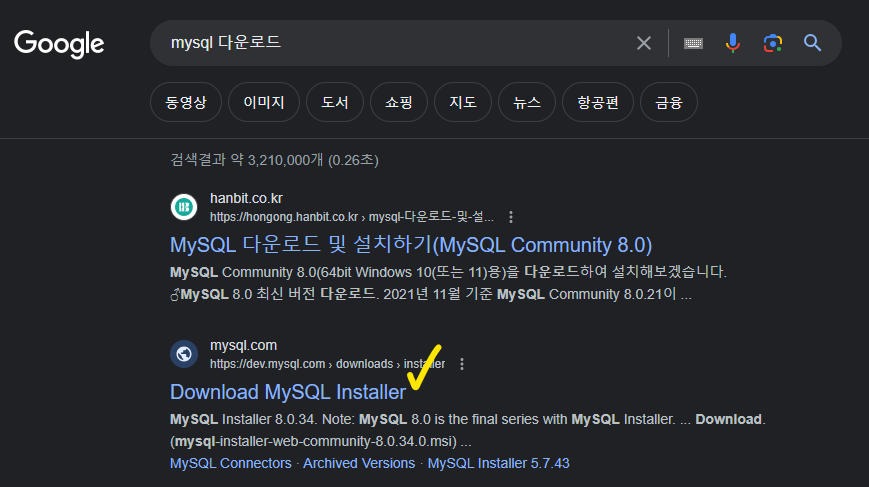The height and width of the screenshot is (487, 869).
Task: Open the MySQL Installer 5.7.43 sitelink
Action: tap(498, 463)
